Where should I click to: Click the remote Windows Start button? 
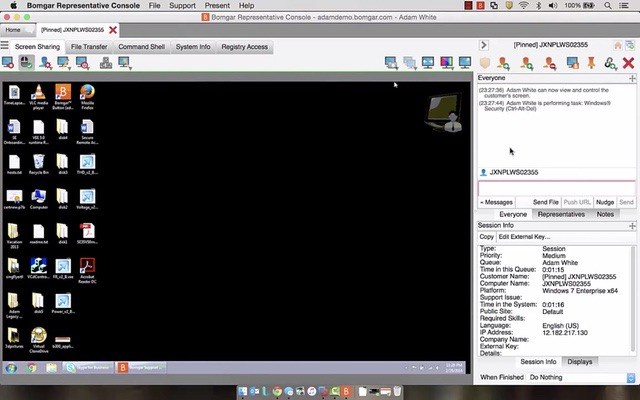pos(11,368)
